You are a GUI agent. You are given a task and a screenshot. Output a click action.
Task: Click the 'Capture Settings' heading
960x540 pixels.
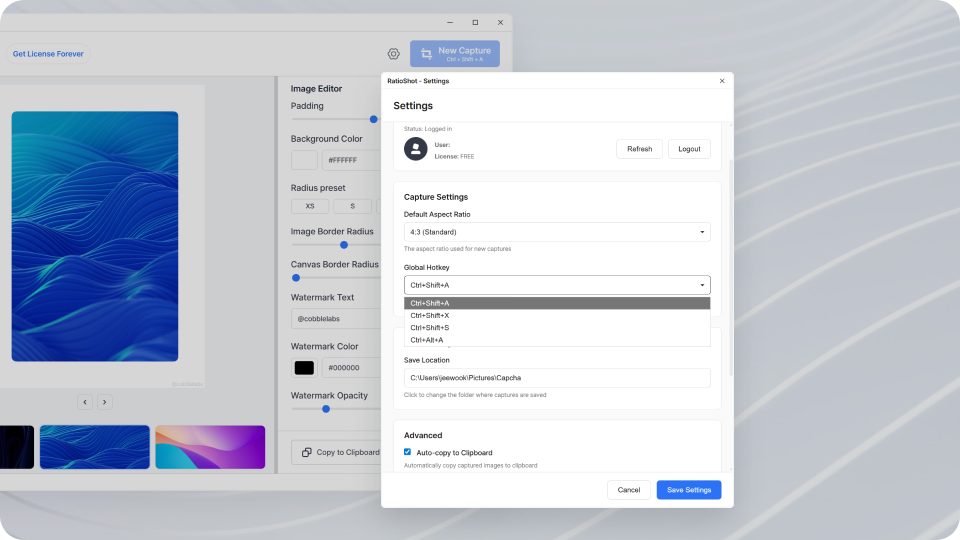(436, 197)
